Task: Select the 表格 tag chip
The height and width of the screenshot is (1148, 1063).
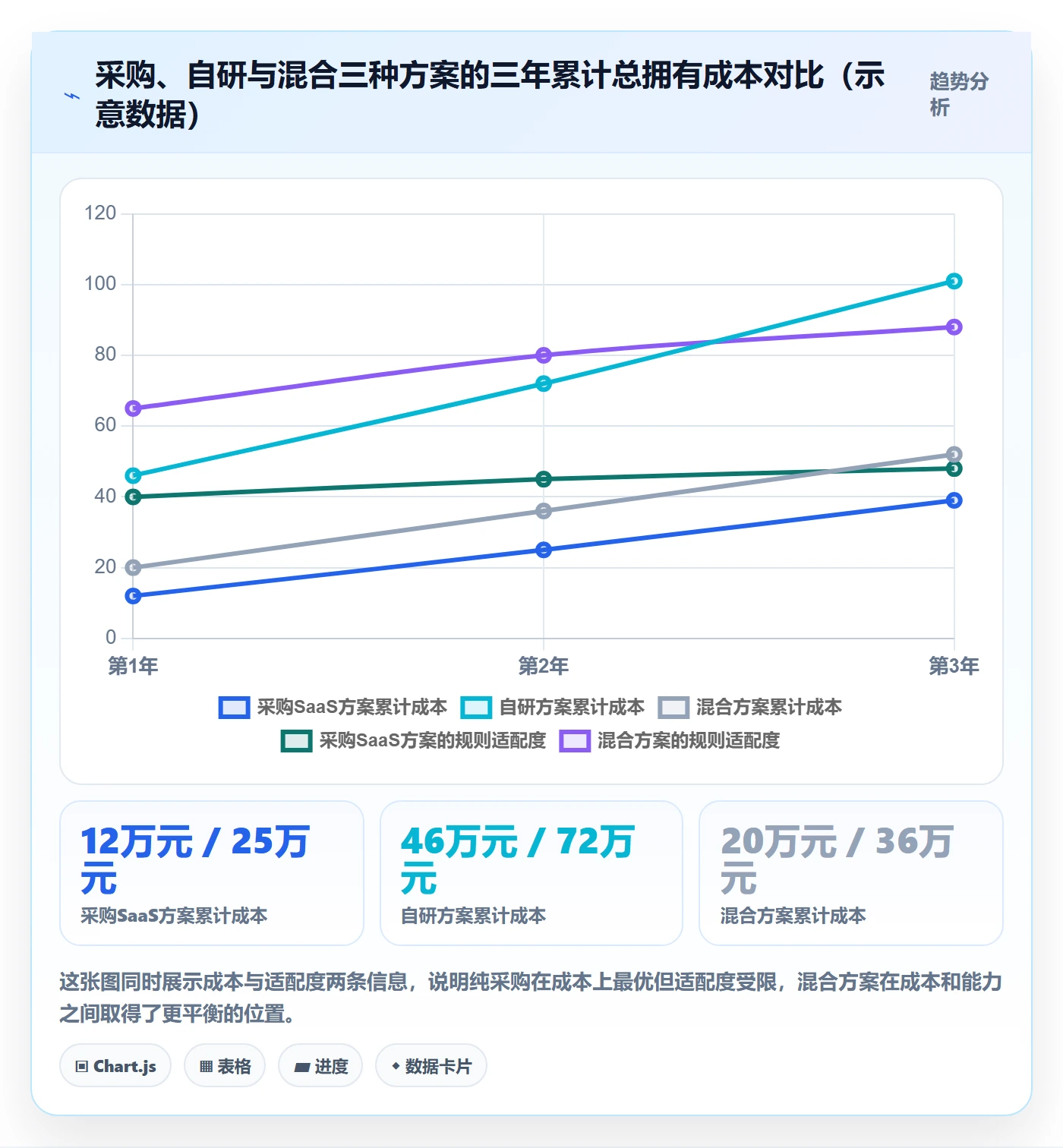Action: point(225,1066)
